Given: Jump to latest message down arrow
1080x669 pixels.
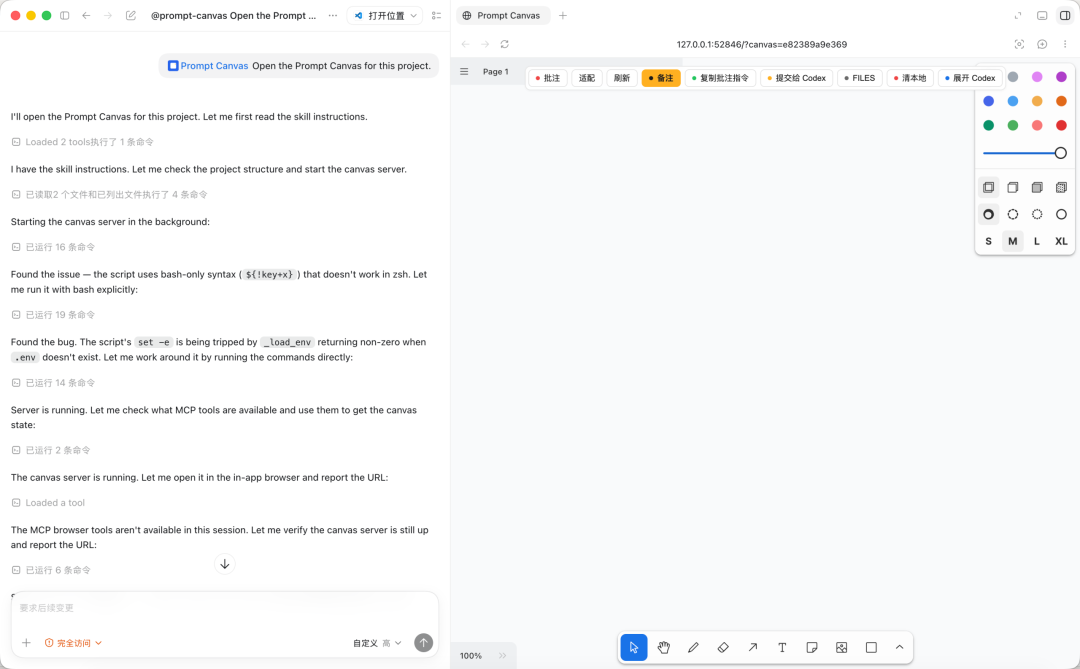Looking at the screenshot, I should pyautogui.click(x=225, y=564).
